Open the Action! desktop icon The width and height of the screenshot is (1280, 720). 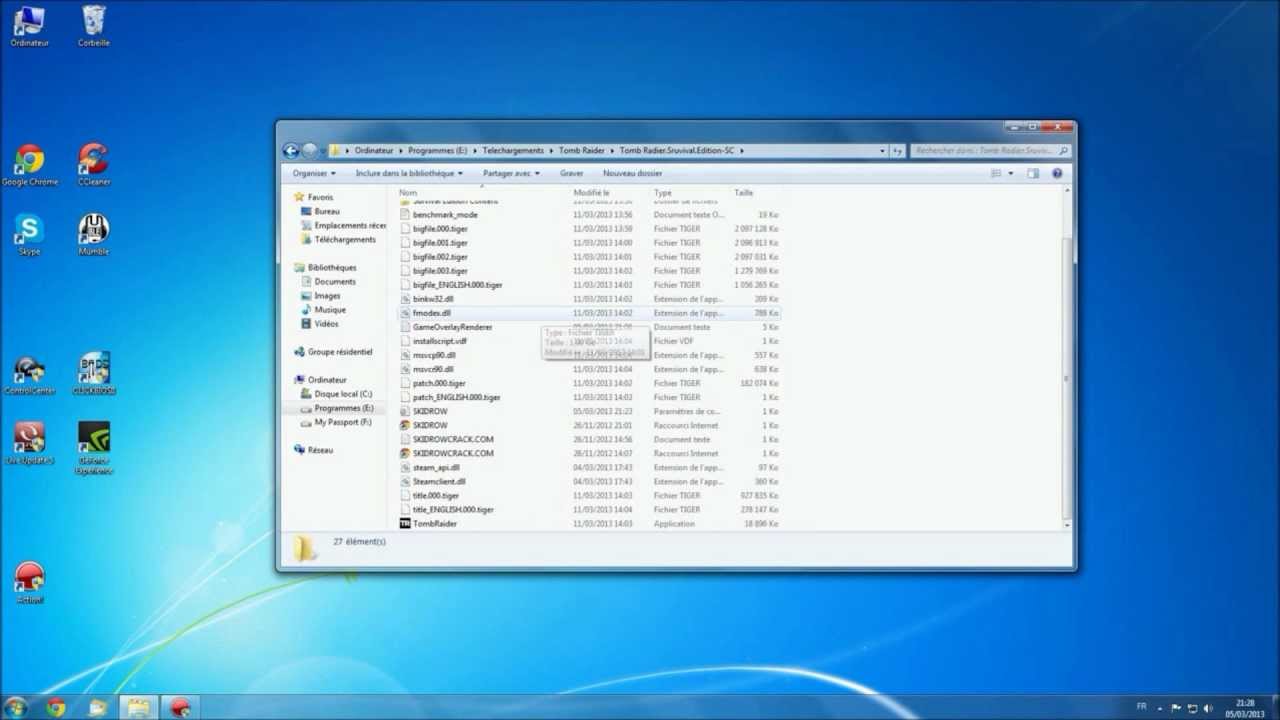coord(29,583)
